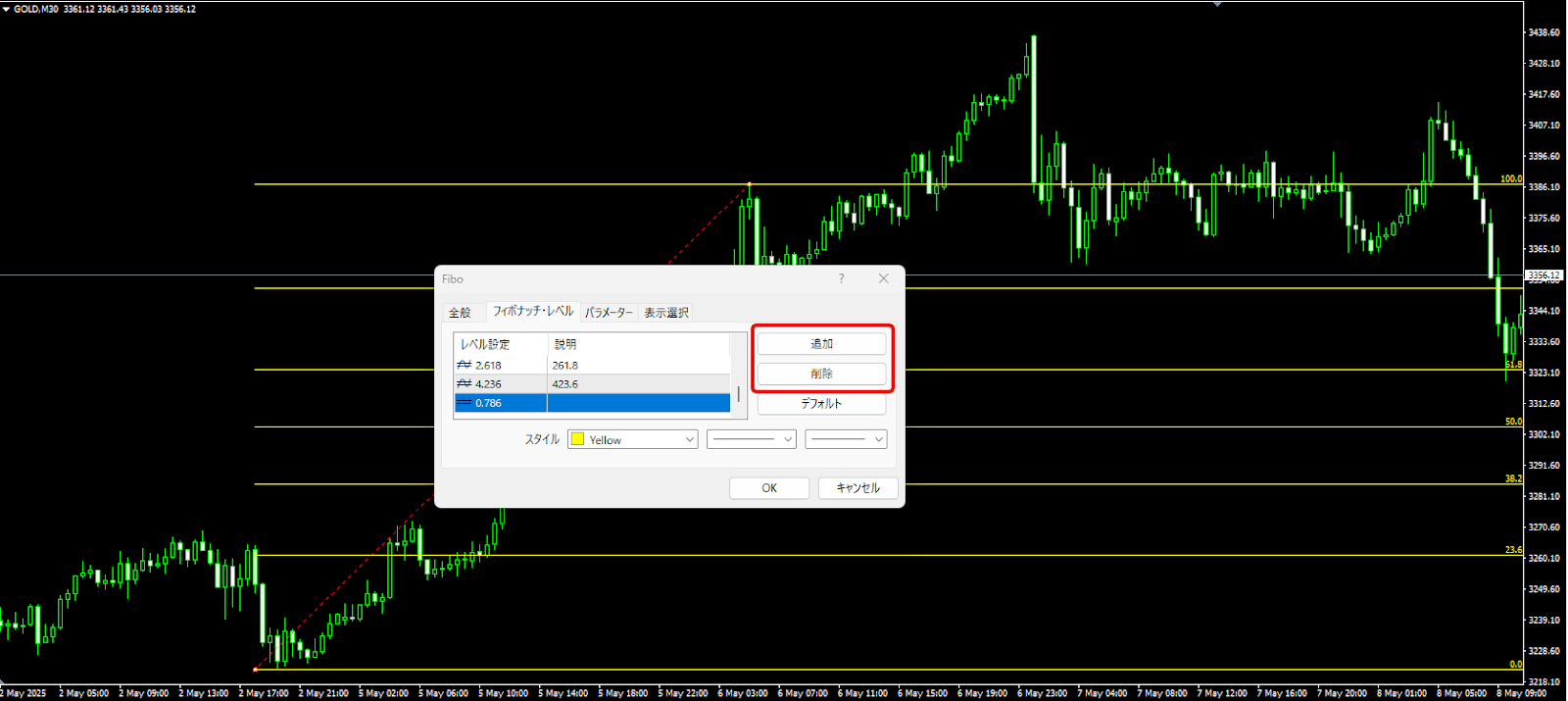This screenshot has height=701, width=1568.
Task: Click the 6 May 23:00 time label
Action: point(1043,693)
